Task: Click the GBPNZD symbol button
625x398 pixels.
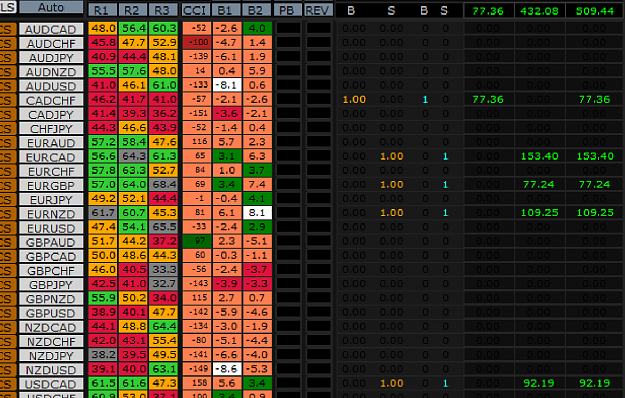Action: pos(51,299)
